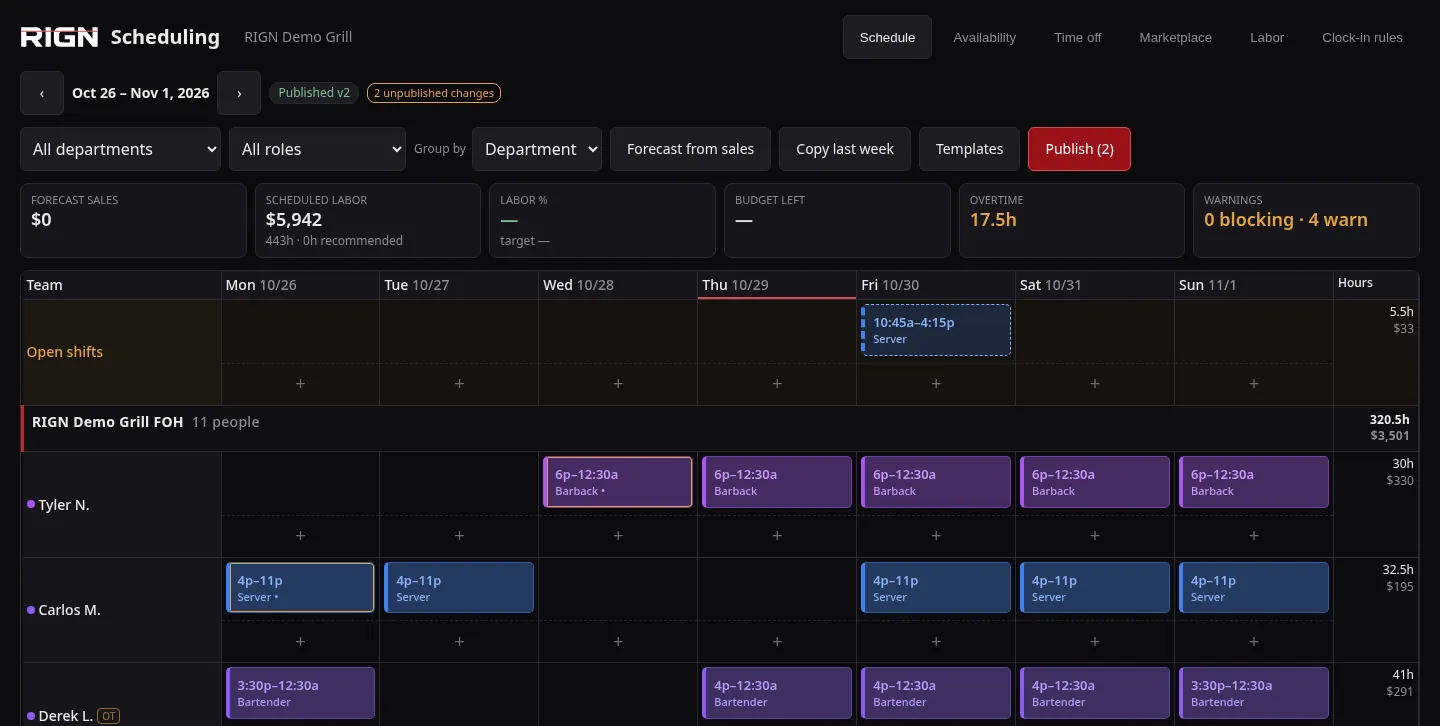Open Carlos M.'s Friday Server shift
This screenshot has width=1440, height=726.
pos(936,587)
